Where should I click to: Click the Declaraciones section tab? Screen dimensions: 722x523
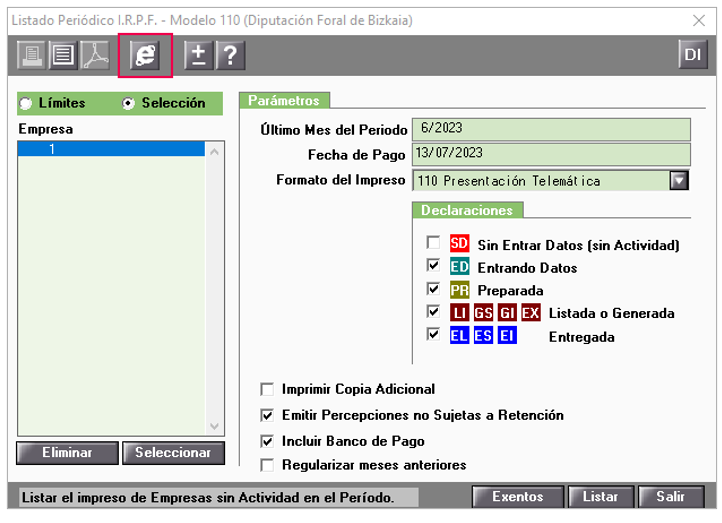click(x=467, y=210)
